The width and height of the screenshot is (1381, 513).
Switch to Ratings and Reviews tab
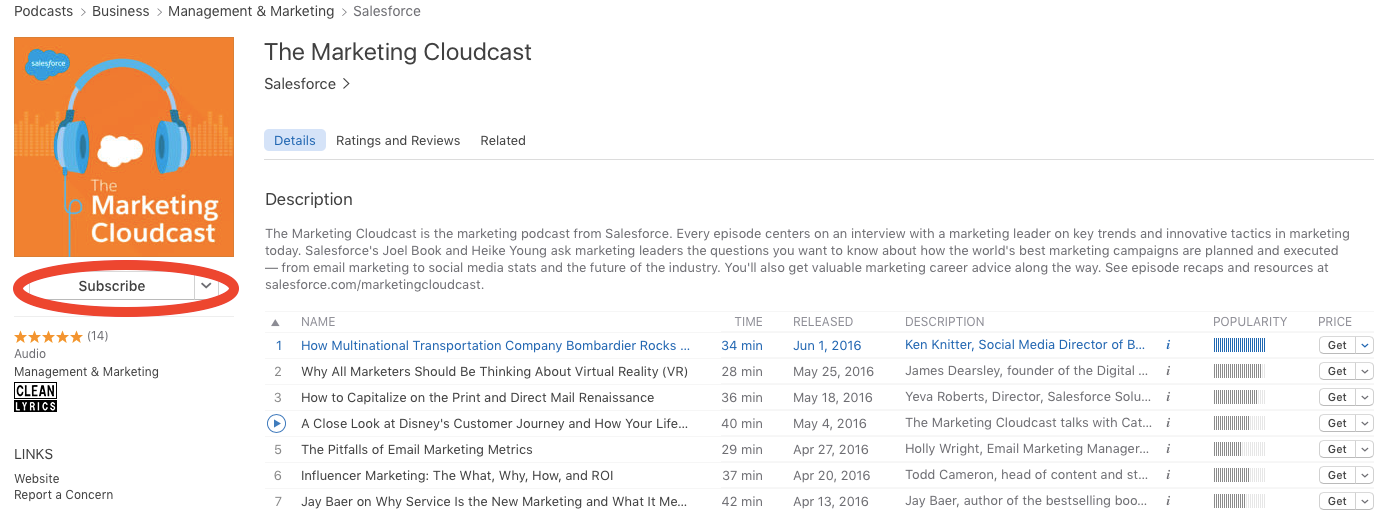point(398,140)
